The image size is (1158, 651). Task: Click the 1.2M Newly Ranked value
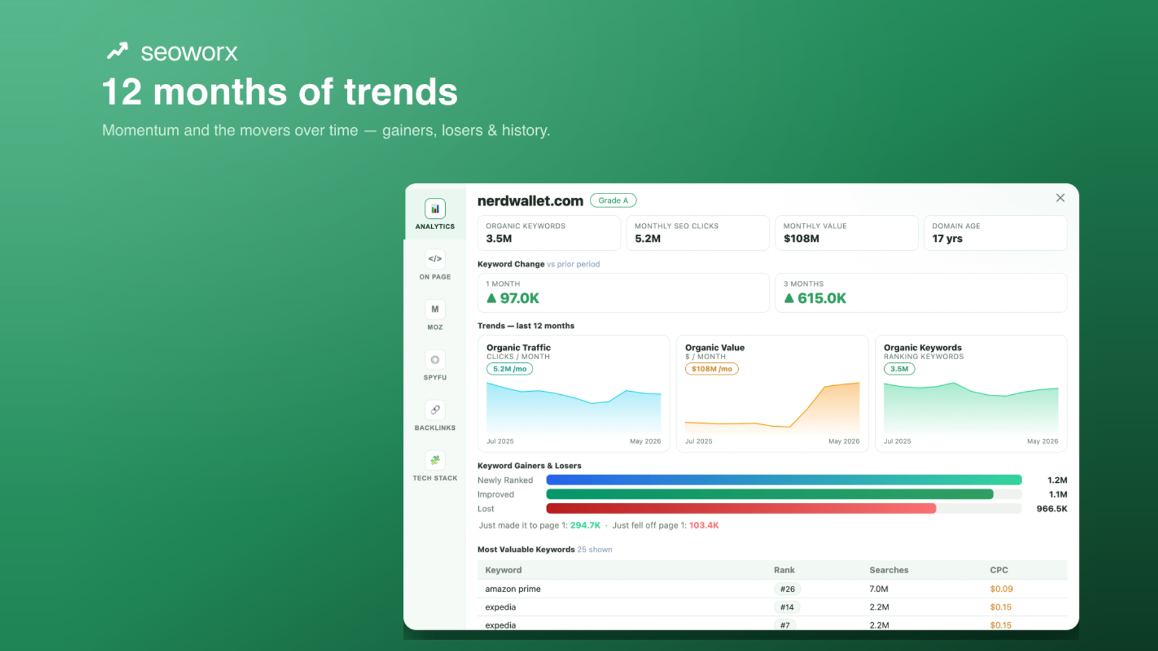(1057, 480)
